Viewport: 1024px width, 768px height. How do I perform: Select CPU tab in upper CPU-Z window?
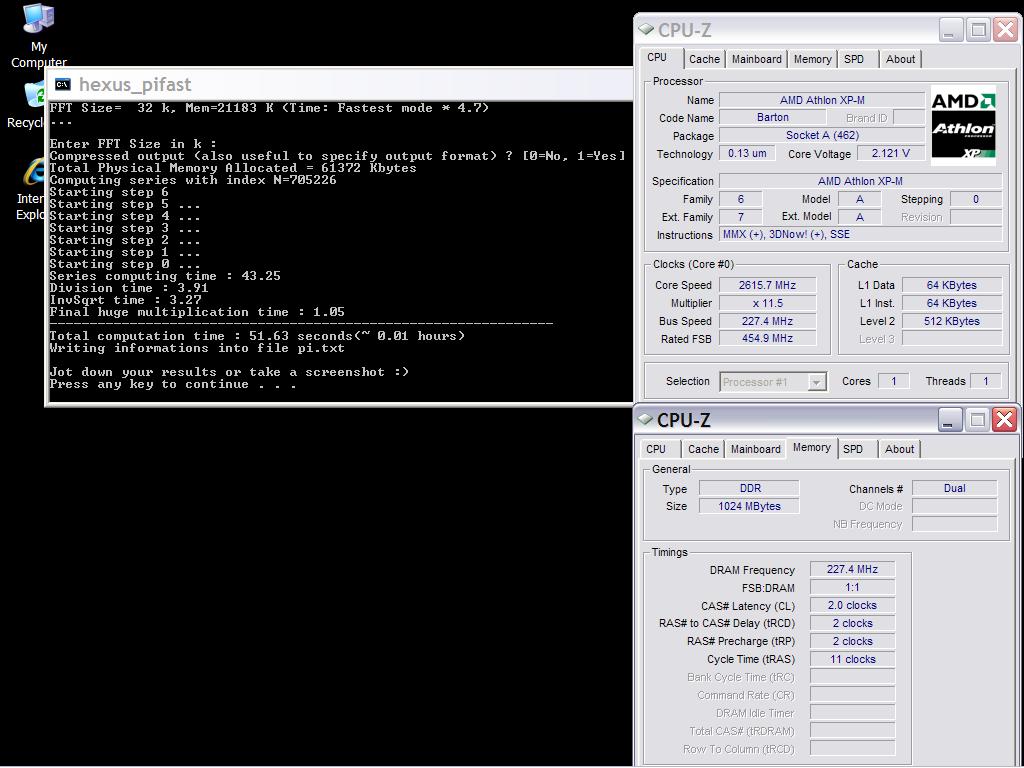click(658, 57)
